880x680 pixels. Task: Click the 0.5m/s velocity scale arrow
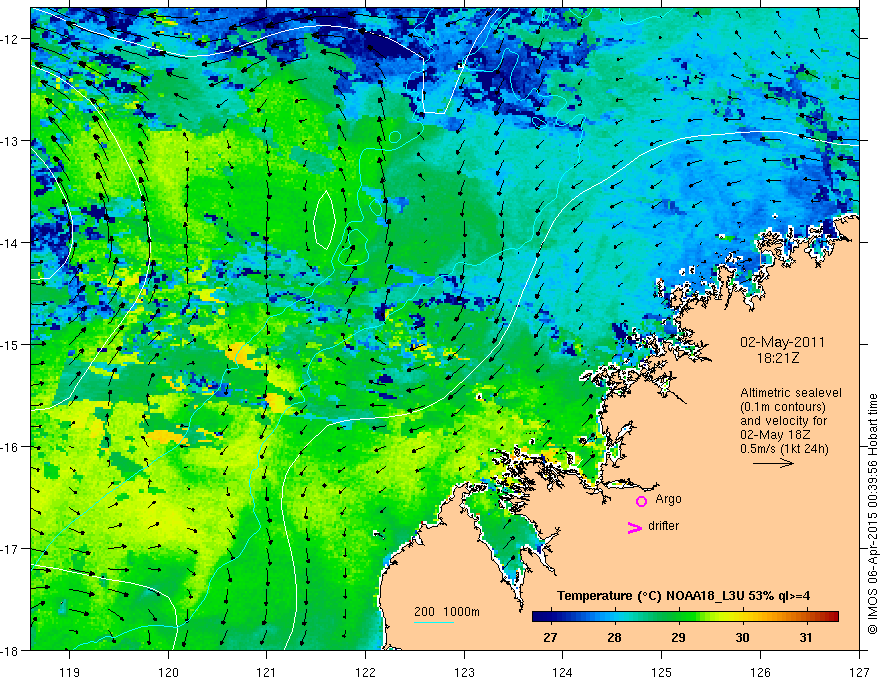pos(773,463)
